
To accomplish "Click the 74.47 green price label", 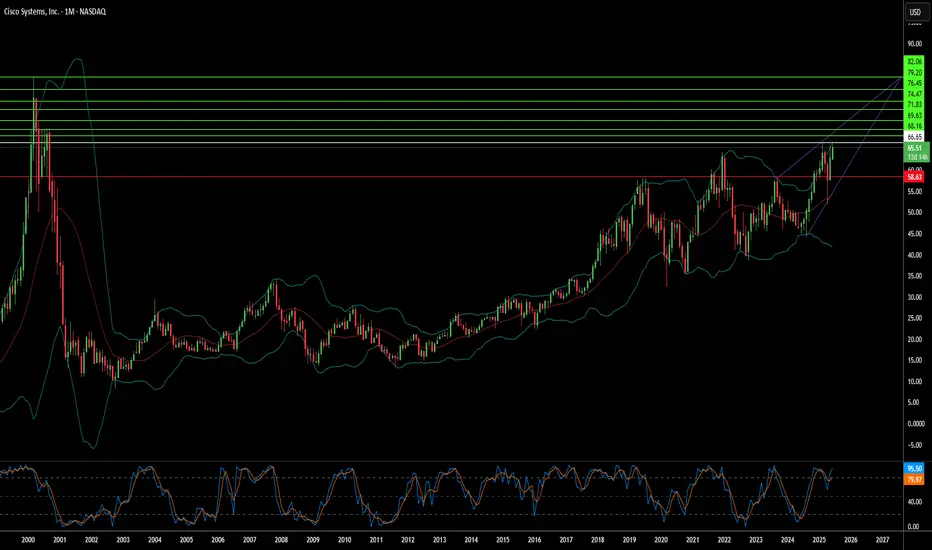I will (x=914, y=94).
